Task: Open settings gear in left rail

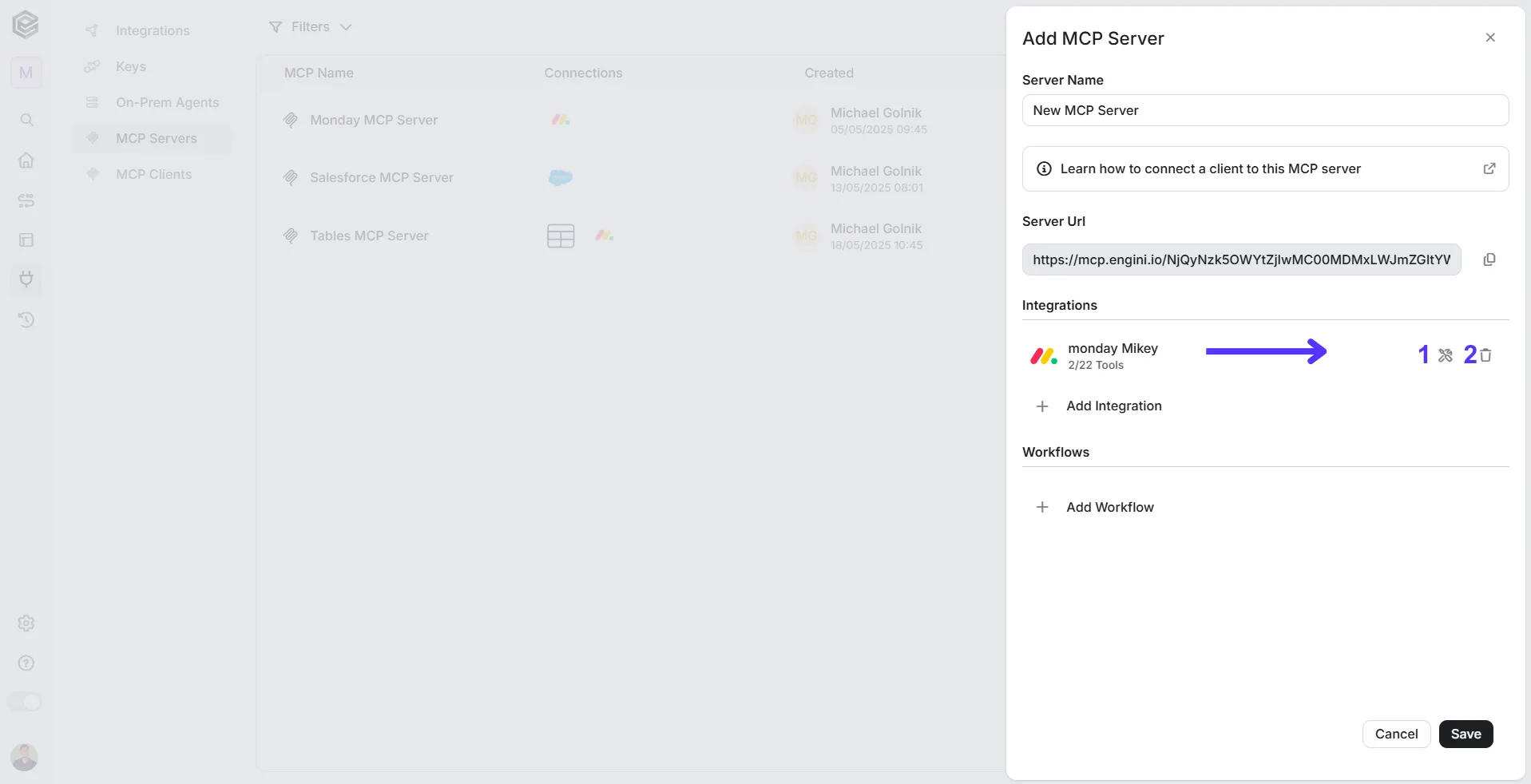Action: point(26,623)
